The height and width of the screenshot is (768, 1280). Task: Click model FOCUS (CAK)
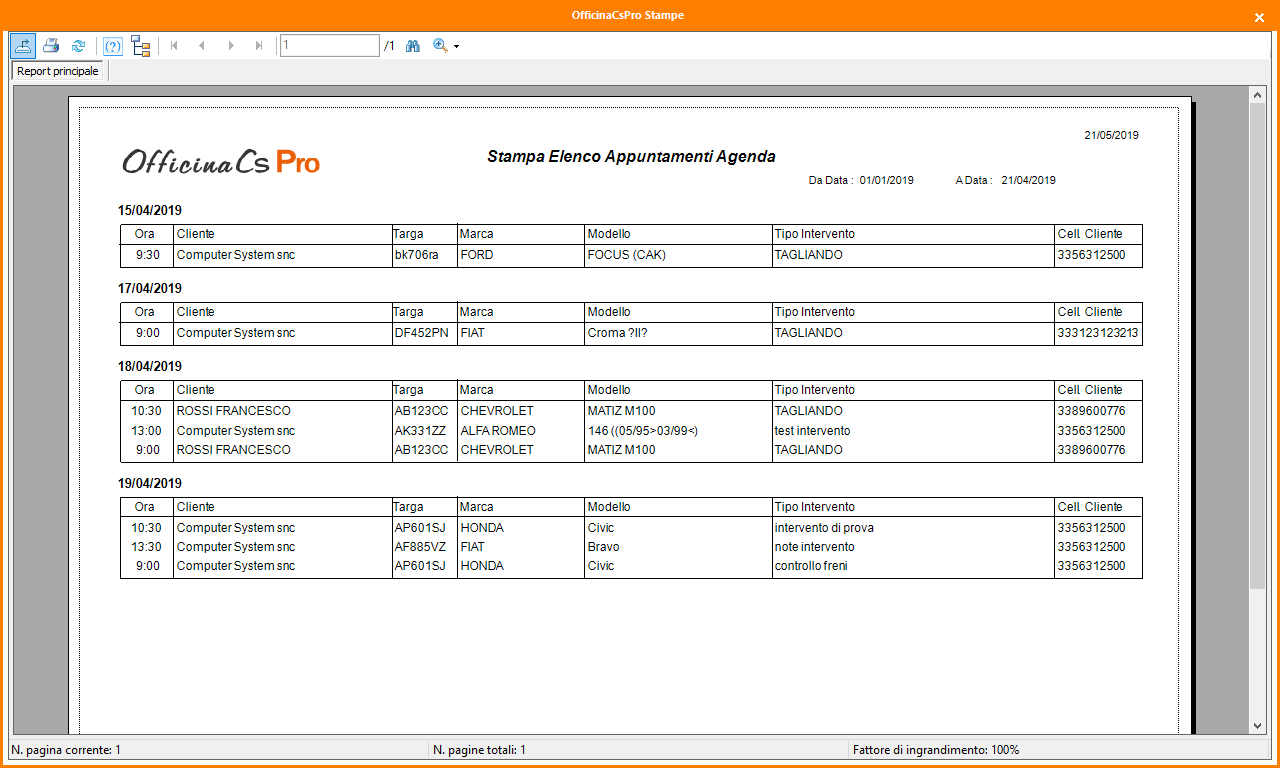(627, 255)
